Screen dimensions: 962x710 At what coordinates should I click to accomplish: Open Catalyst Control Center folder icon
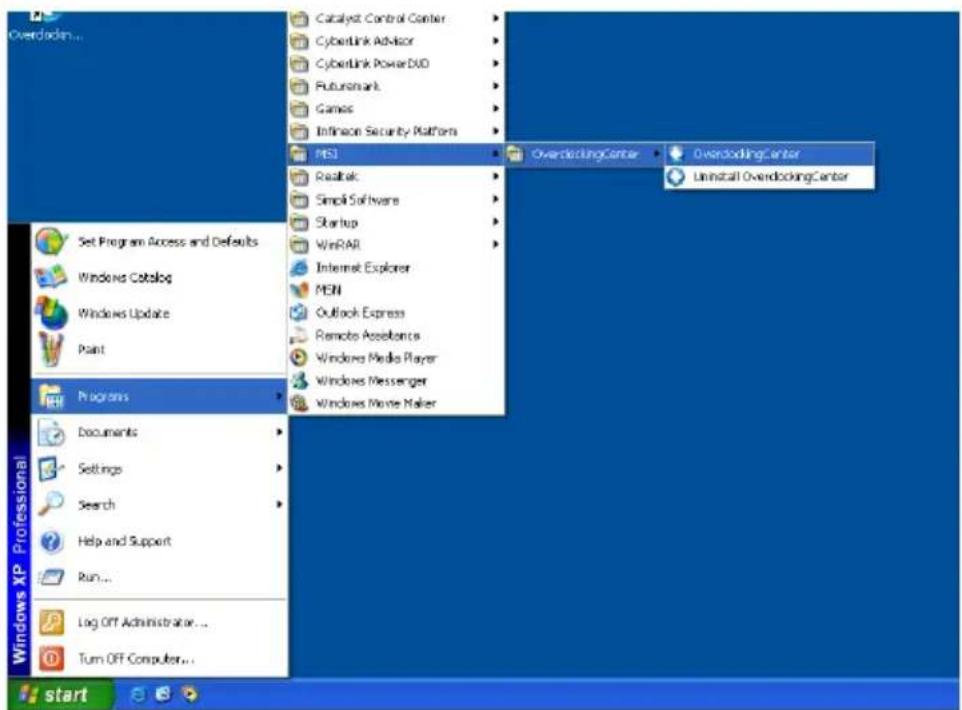299,18
